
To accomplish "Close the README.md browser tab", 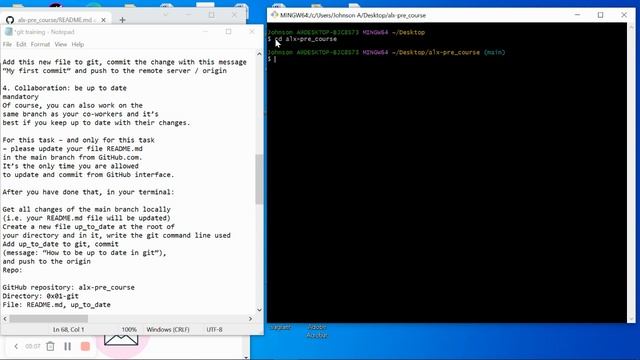I will pos(103,20).
